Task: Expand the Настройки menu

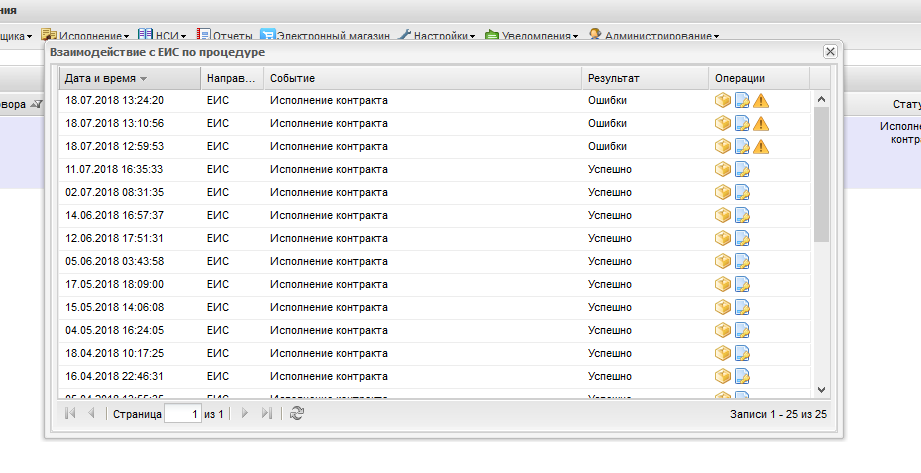Action: coord(436,36)
